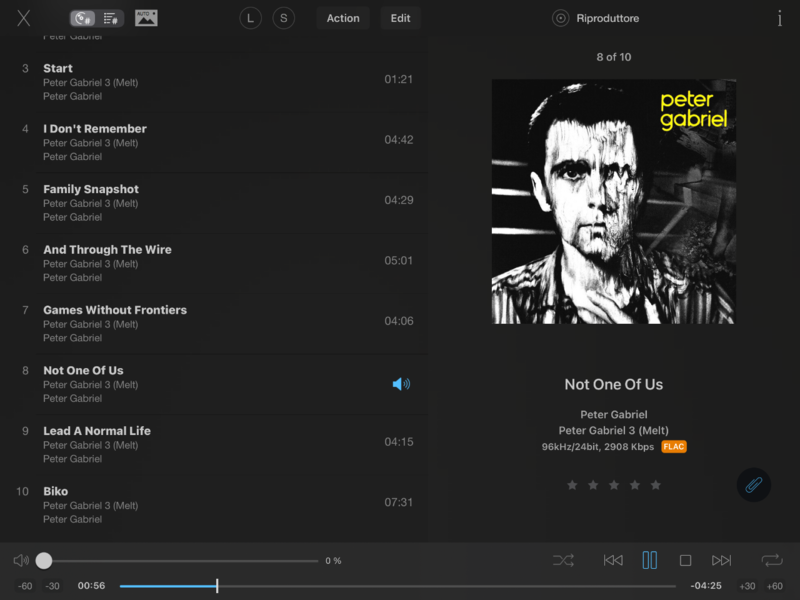Image resolution: width=800 pixels, height=600 pixels.
Task: Jump forward 30 seconds
Action: [747, 586]
